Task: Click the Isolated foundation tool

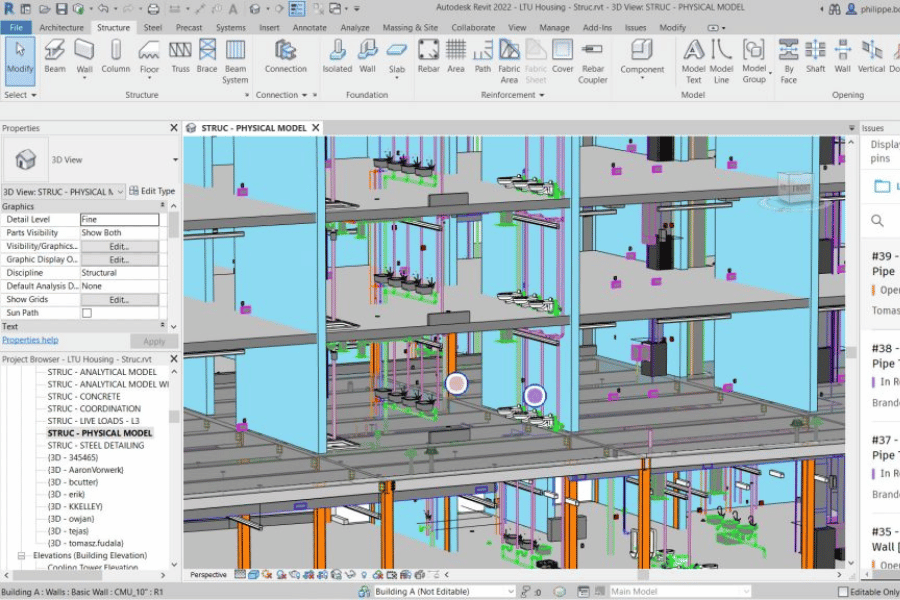Action: coord(337,55)
